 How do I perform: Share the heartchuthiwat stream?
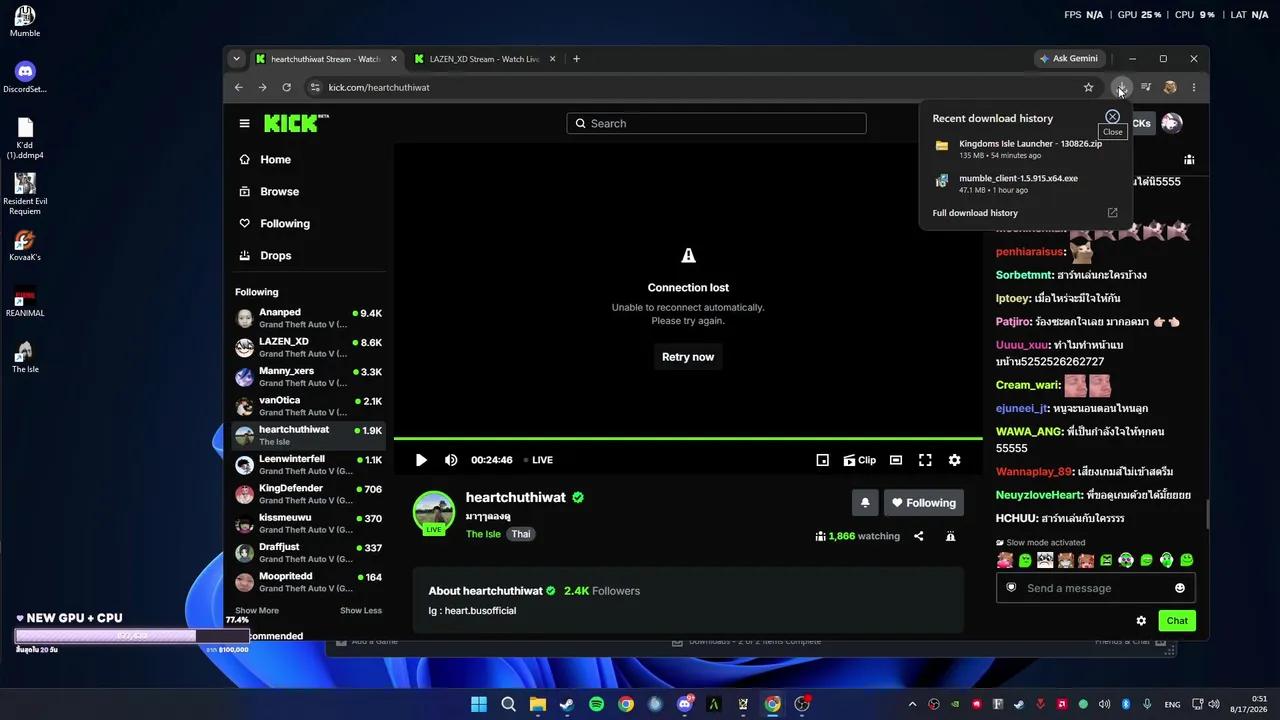(918, 536)
